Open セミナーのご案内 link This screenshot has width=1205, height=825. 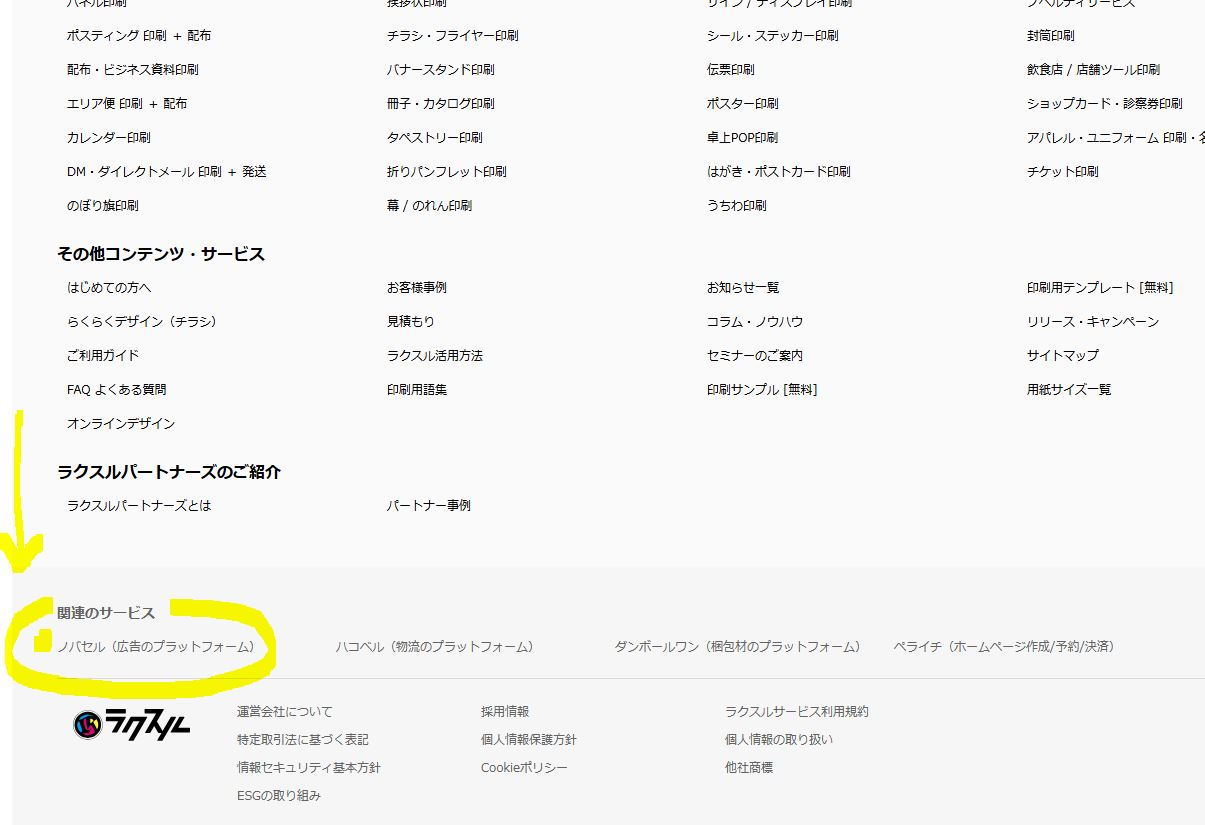755,356
